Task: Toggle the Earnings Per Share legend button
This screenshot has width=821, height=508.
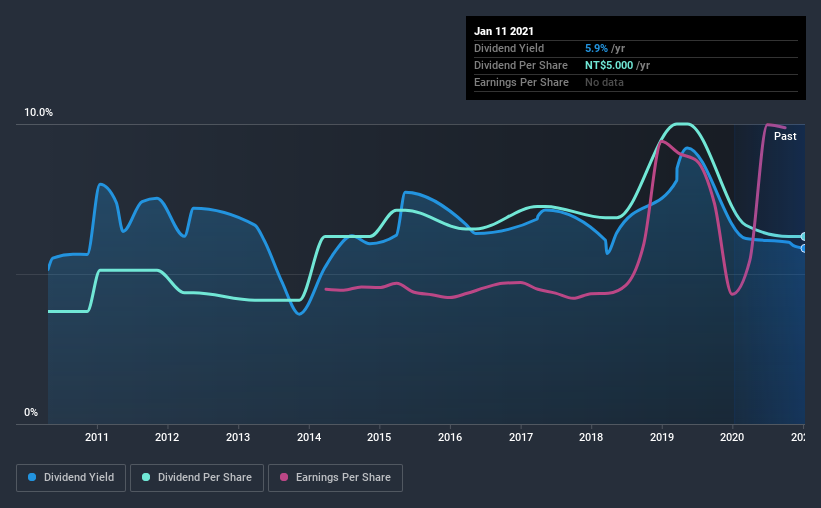Action: point(335,478)
